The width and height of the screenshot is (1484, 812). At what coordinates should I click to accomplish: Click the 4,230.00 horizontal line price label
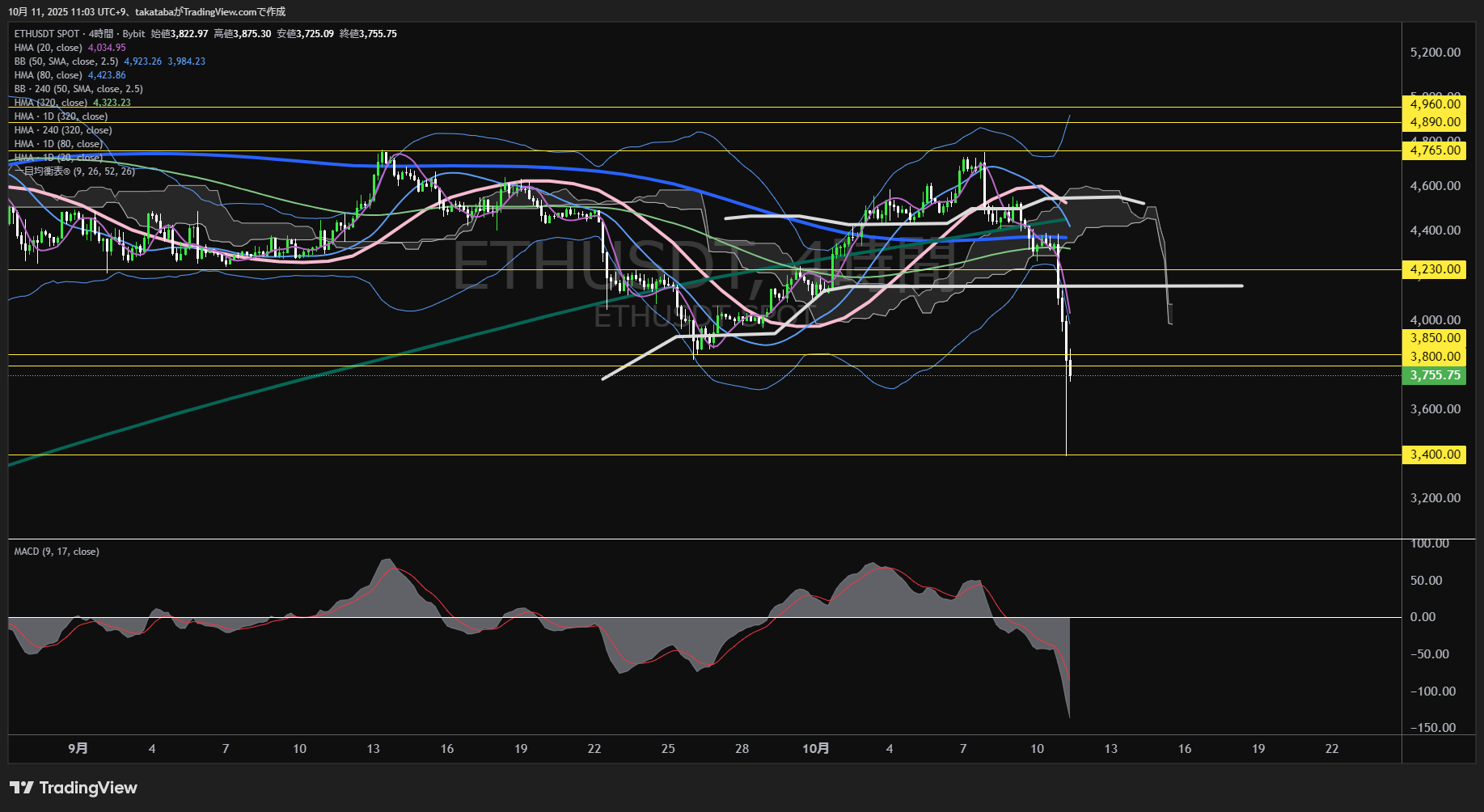pos(1435,269)
